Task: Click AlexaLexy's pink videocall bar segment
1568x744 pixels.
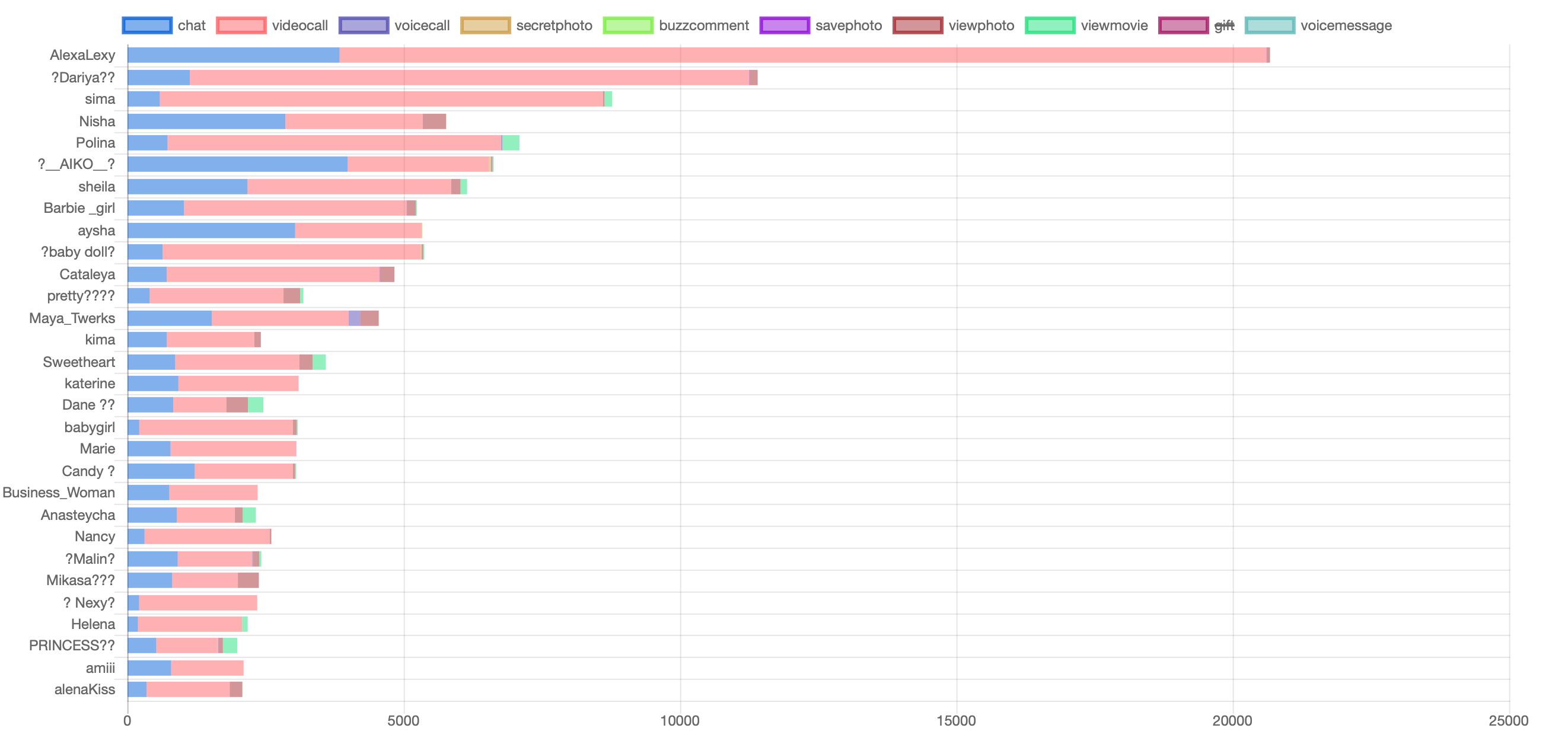Action: click(x=803, y=55)
